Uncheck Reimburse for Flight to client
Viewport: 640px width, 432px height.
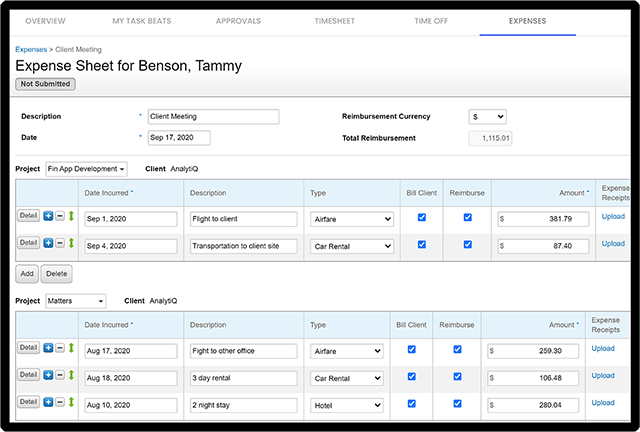pyautogui.click(x=468, y=217)
